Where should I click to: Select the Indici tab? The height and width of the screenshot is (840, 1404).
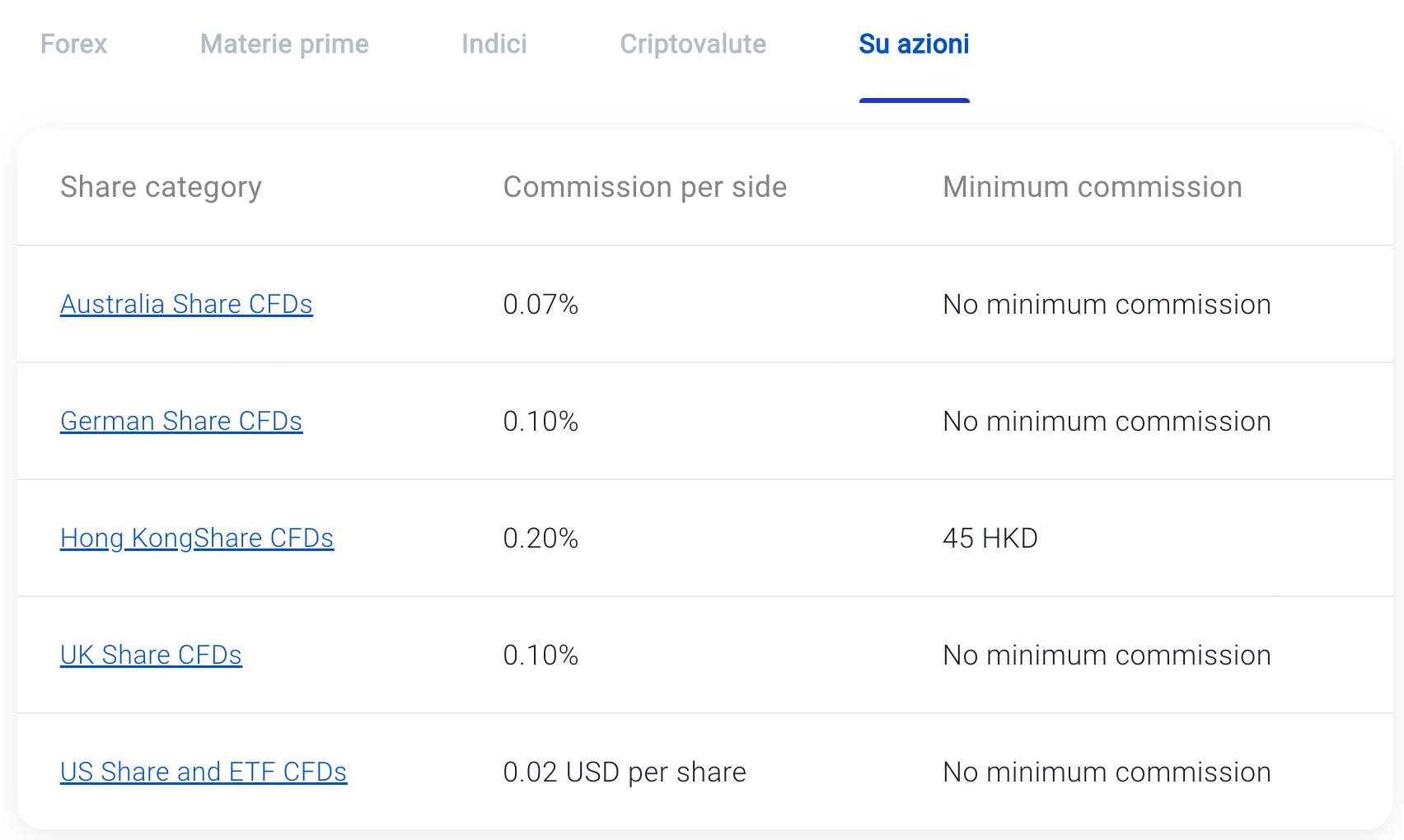494,45
